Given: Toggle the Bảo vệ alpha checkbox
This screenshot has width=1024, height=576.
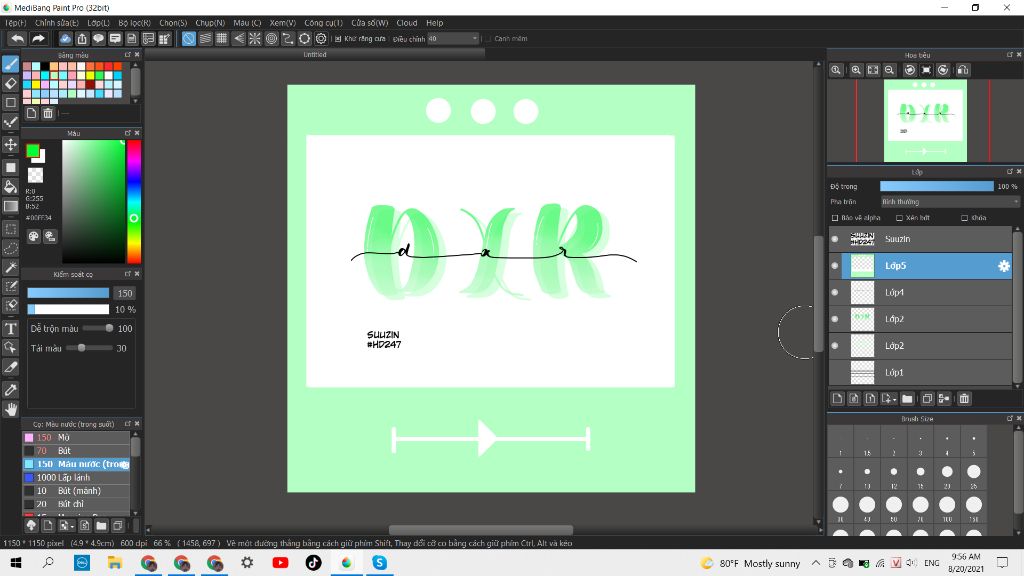Looking at the screenshot, I should [835, 218].
